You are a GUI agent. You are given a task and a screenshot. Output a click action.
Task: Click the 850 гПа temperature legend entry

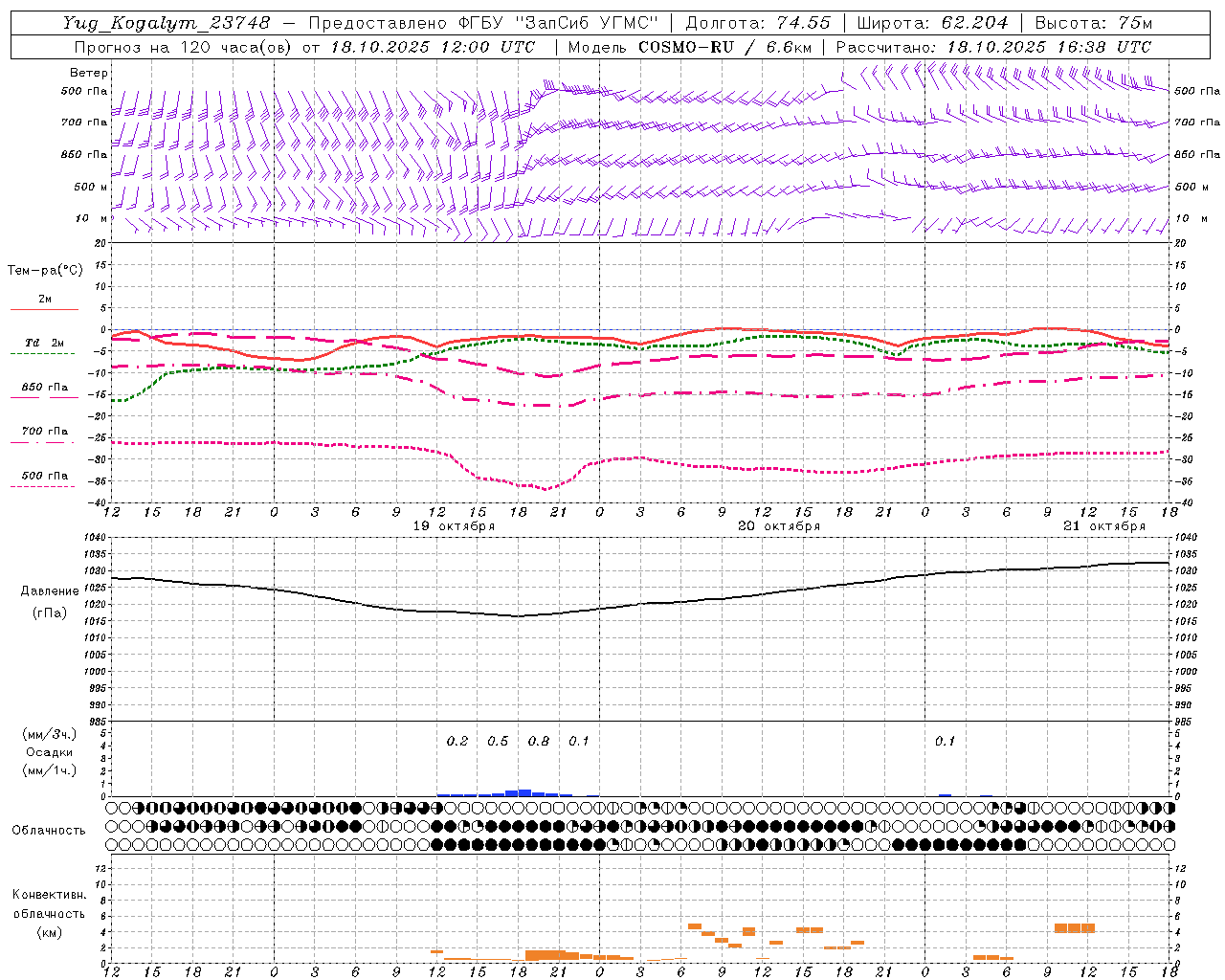tap(45, 388)
